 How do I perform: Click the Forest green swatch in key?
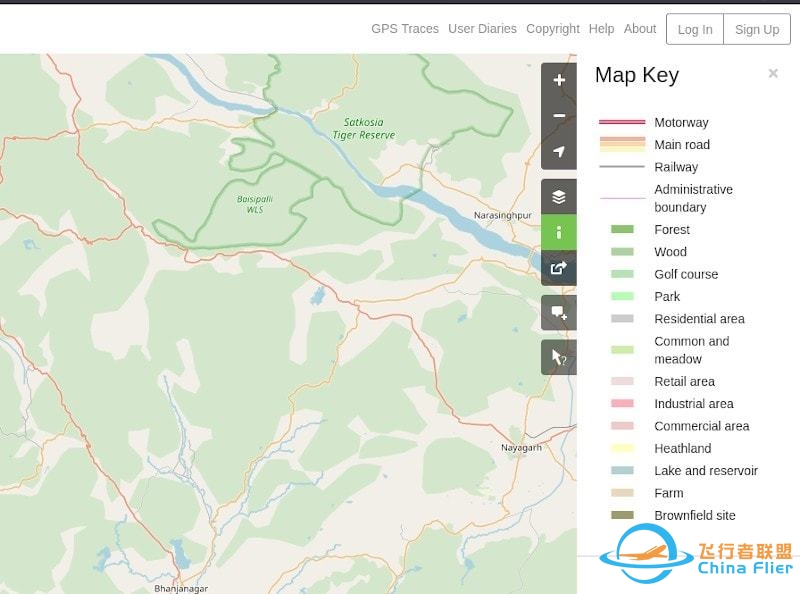click(x=622, y=230)
